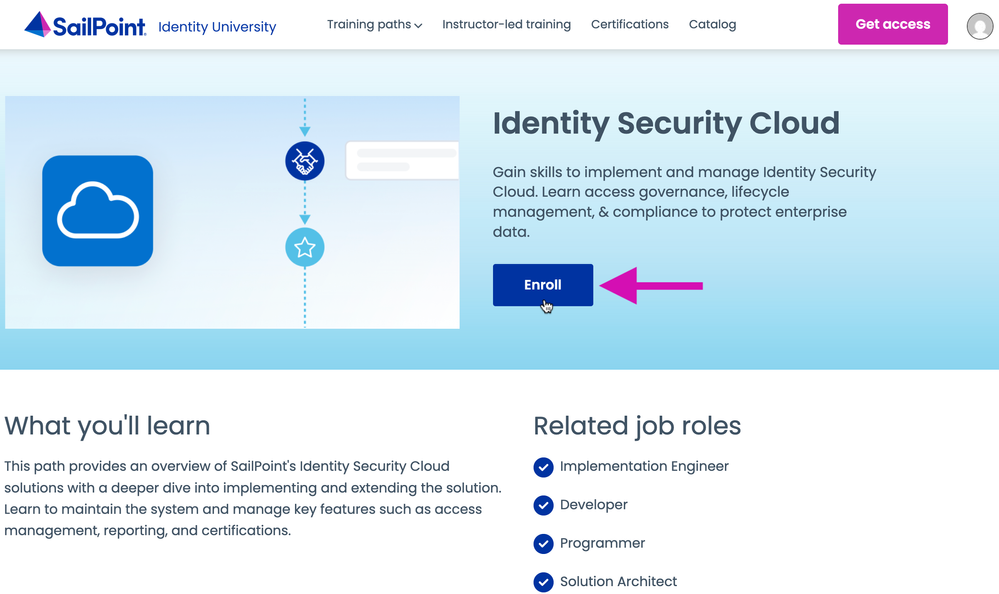
Task: Click the Enroll button
Action: pyautogui.click(x=542, y=285)
